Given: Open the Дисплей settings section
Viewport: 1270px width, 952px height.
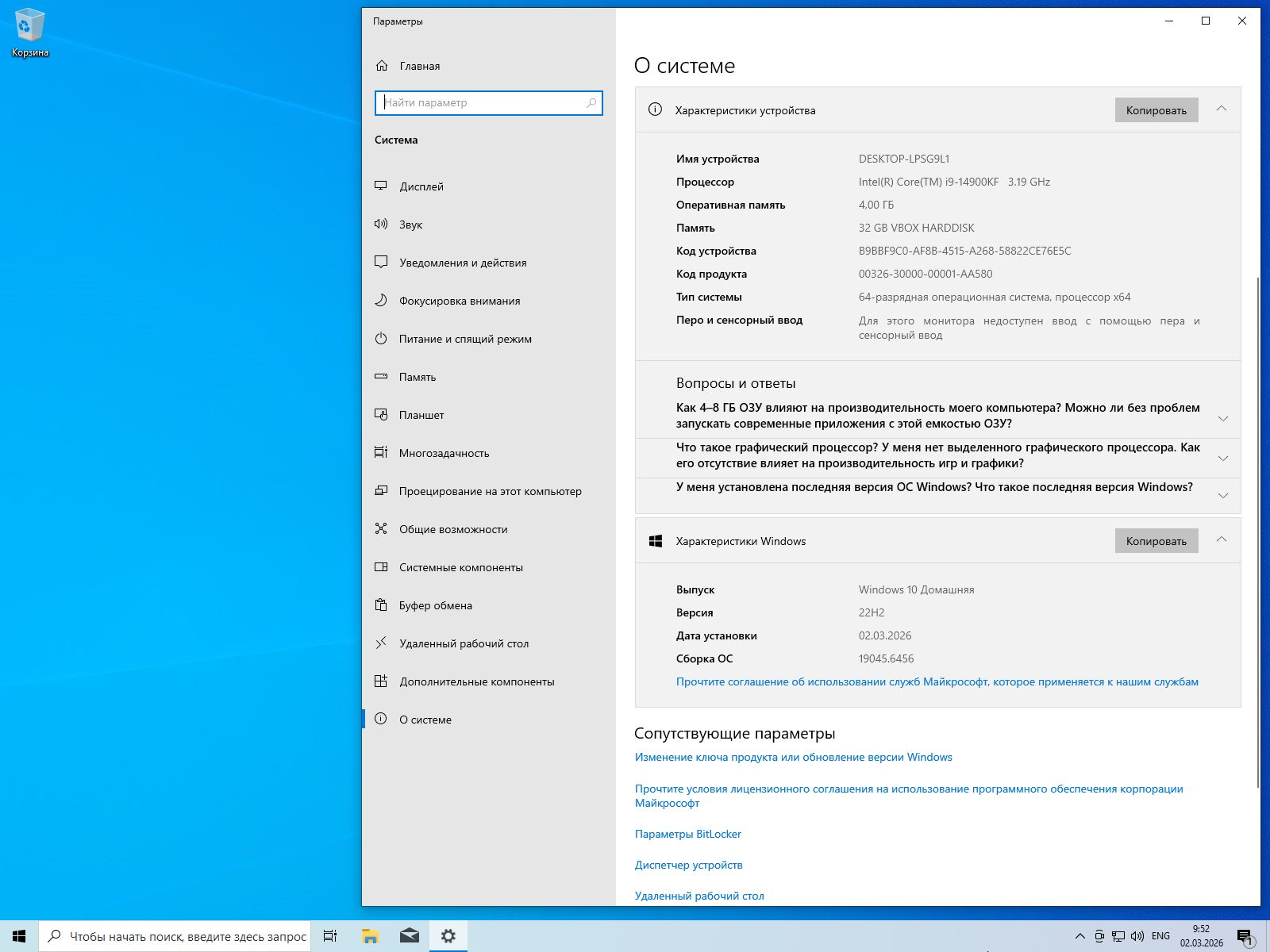Looking at the screenshot, I should click(x=421, y=186).
